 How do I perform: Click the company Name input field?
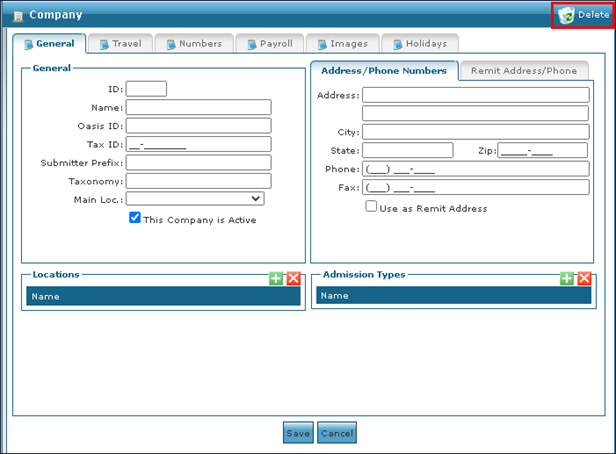point(198,107)
